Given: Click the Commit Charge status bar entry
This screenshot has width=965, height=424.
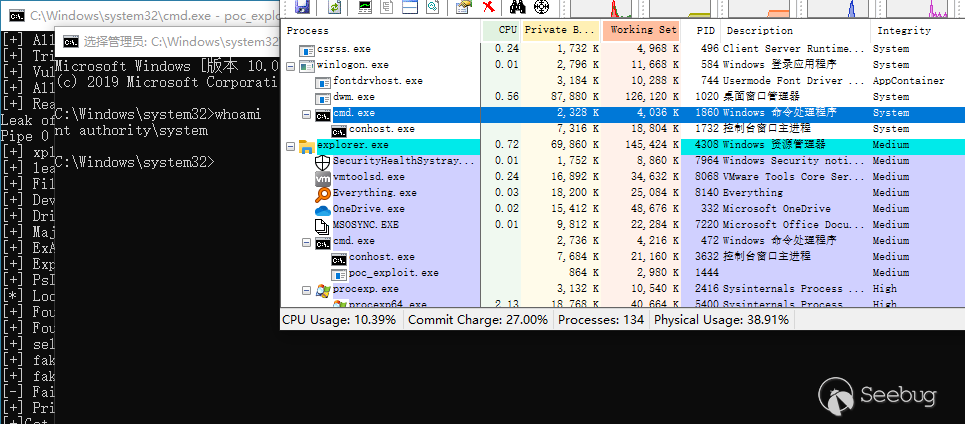Looking at the screenshot, I should coord(478,320).
